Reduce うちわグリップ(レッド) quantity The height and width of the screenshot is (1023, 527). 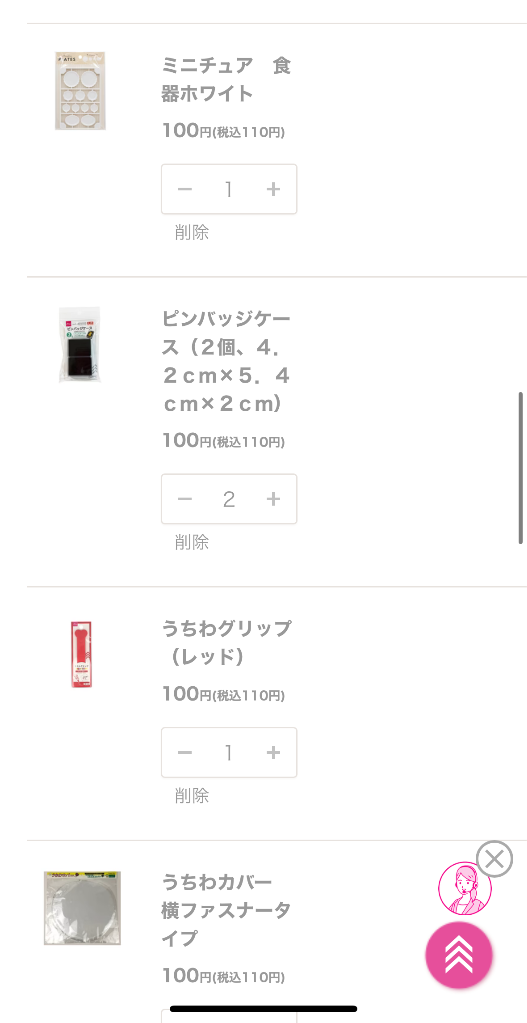point(185,753)
